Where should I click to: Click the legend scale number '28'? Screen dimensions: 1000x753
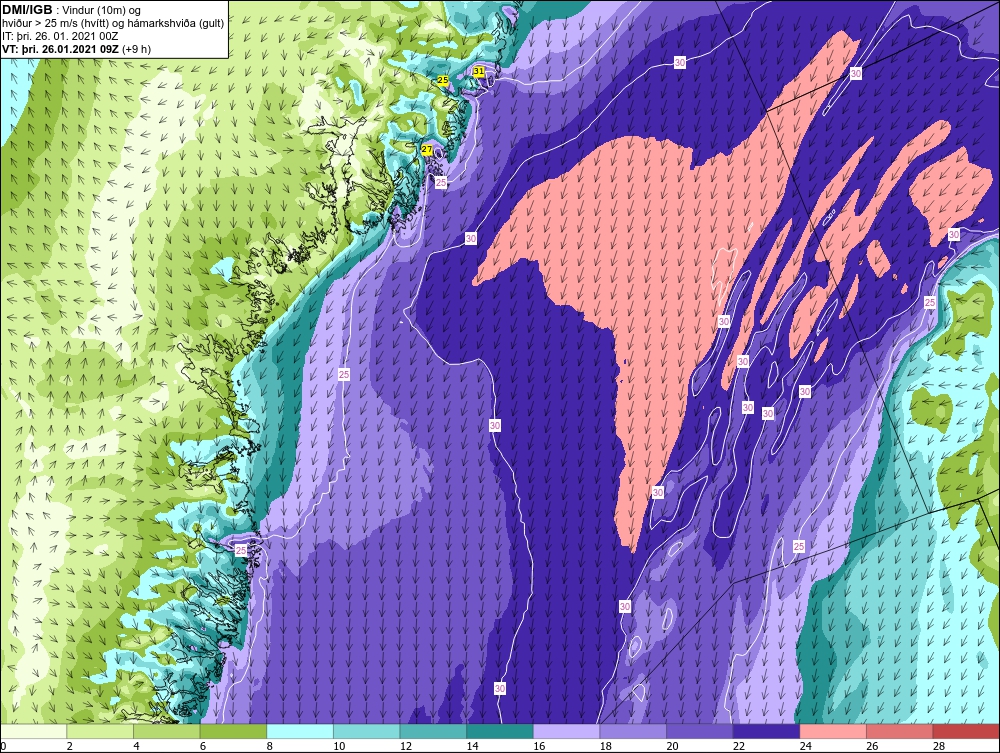939,746
